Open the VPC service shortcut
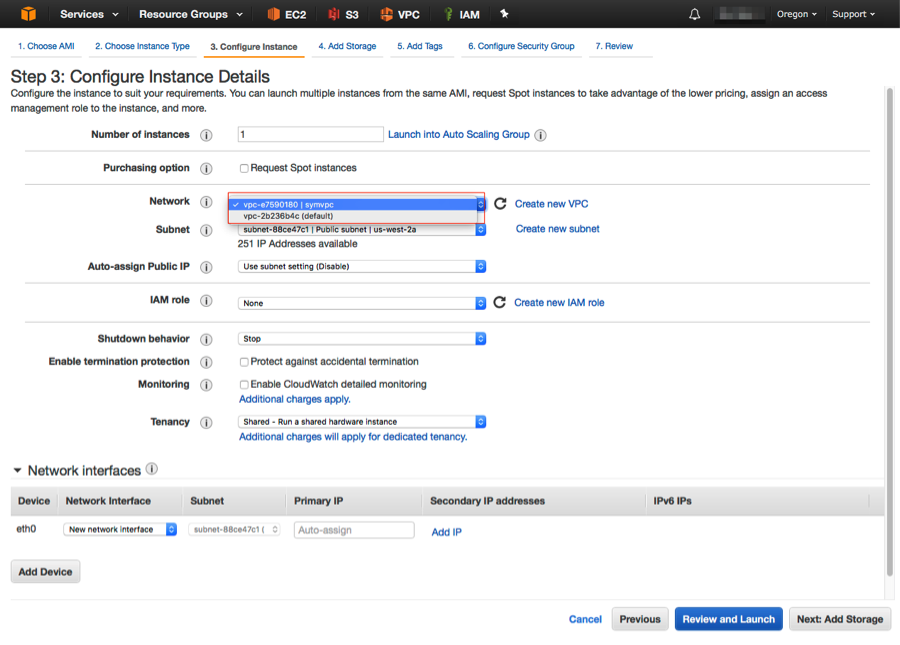Viewport: 900px width, 645px height. click(400, 15)
